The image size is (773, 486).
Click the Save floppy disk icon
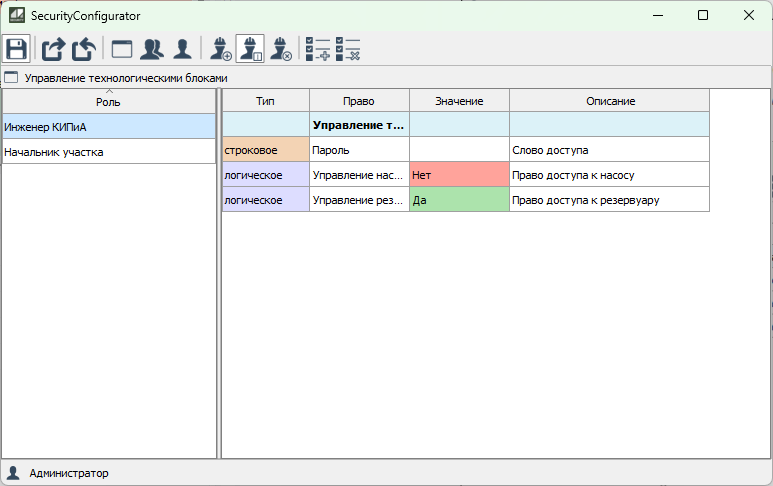pos(16,49)
